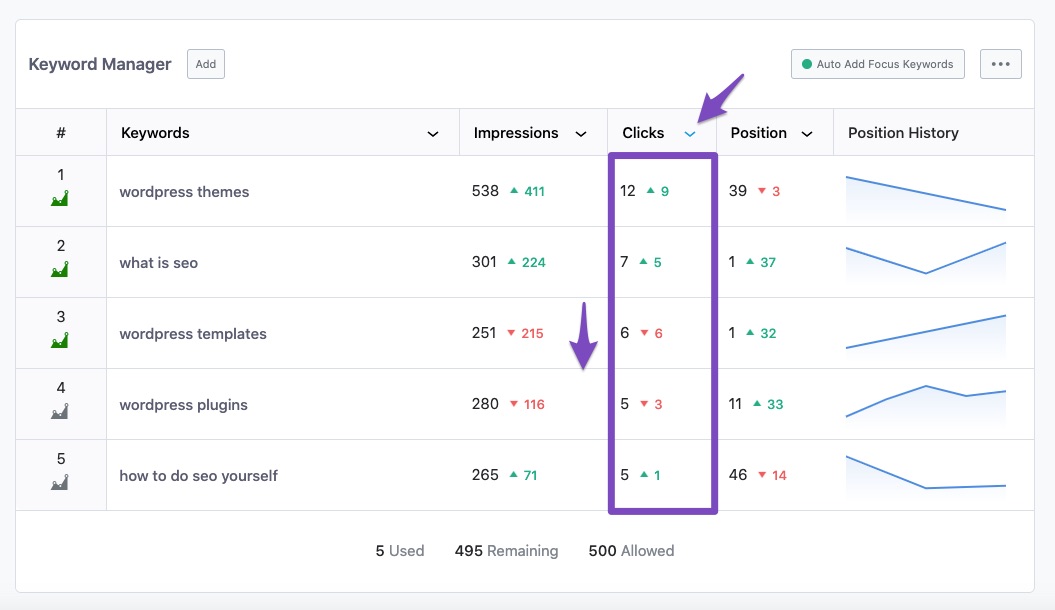Click the chart icon under row 3

click(x=60, y=340)
